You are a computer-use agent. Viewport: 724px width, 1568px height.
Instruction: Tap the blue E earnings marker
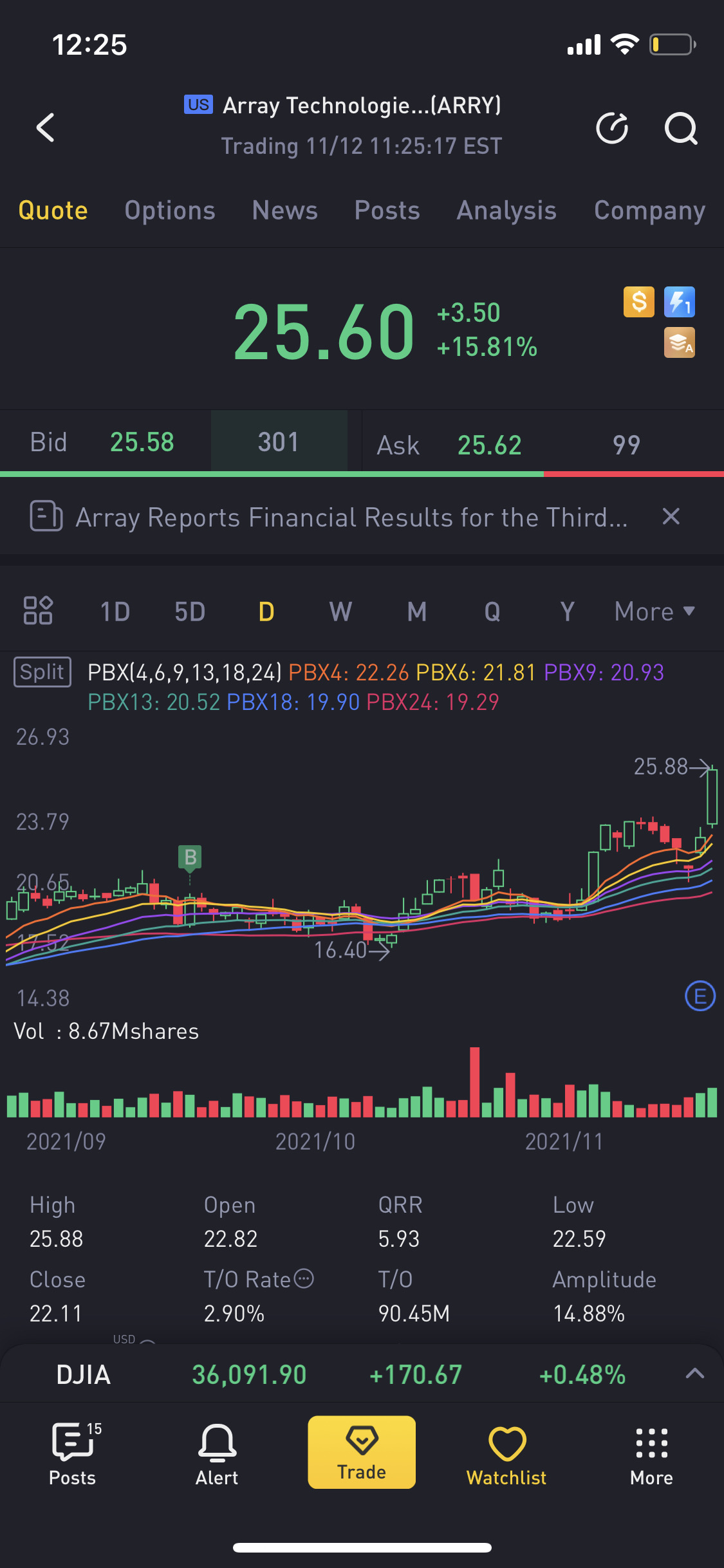point(700,996)
